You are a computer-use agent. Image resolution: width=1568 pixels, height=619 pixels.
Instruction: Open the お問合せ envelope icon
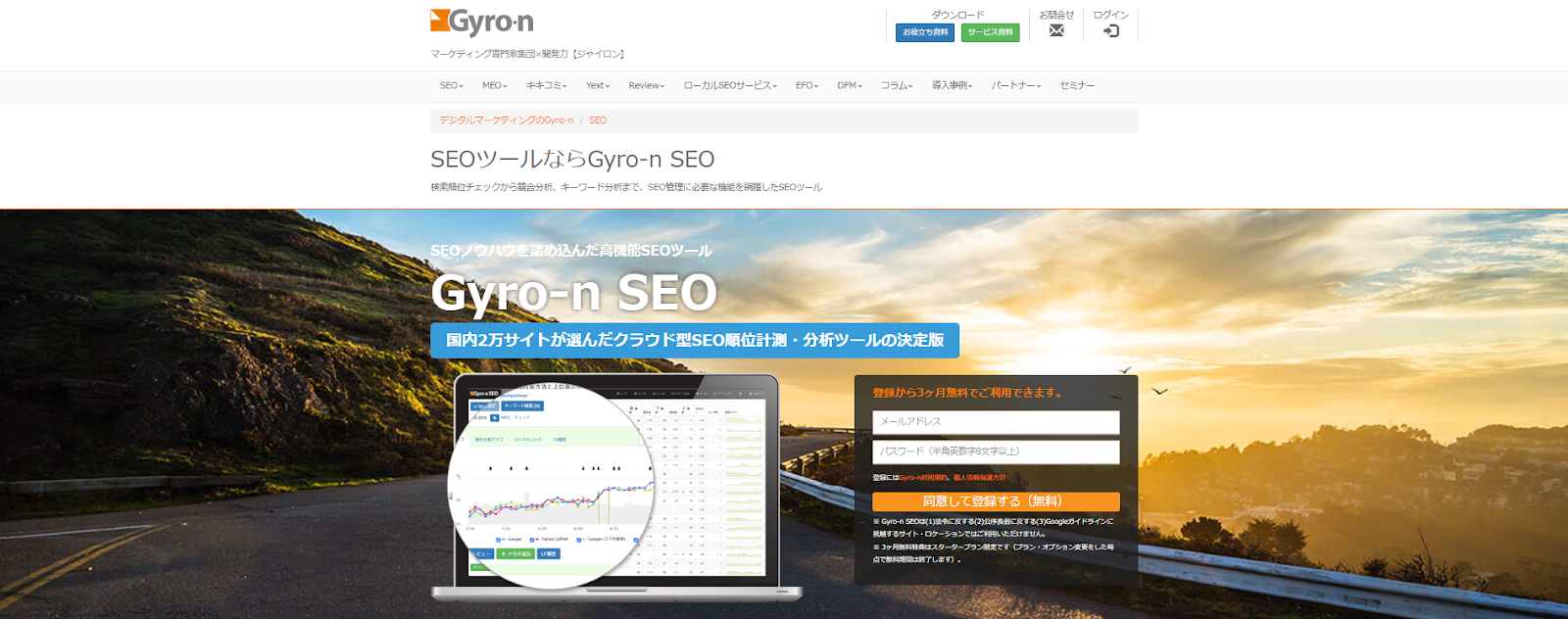1056,30
